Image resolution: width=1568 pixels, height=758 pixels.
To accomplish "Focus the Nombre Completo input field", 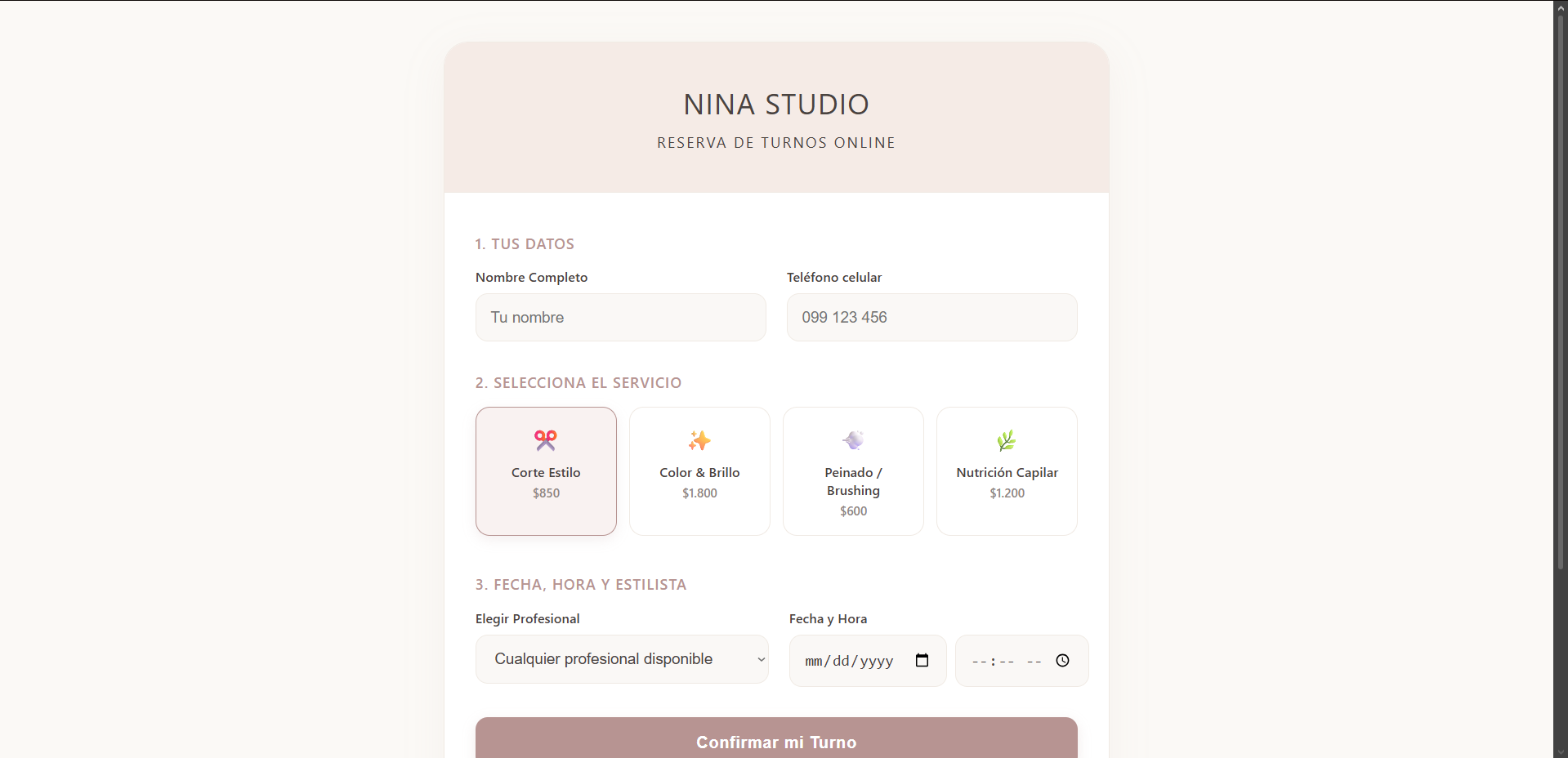I will coord(621,317).
